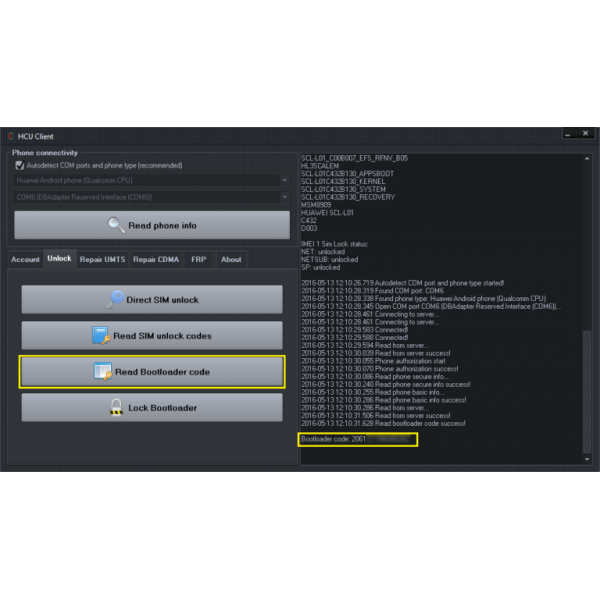
Task: Switch to the Account tab
Action: pyautogui.click(x=25, y=259)
